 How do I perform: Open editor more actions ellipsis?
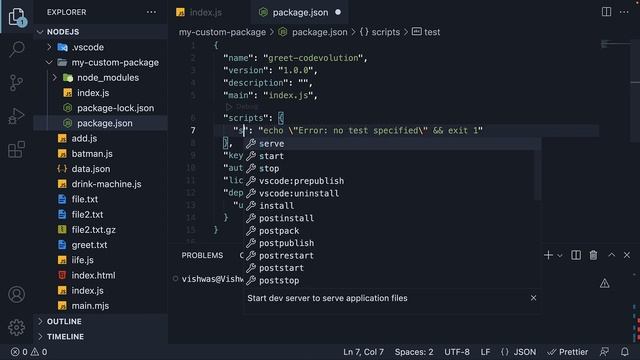624,12
